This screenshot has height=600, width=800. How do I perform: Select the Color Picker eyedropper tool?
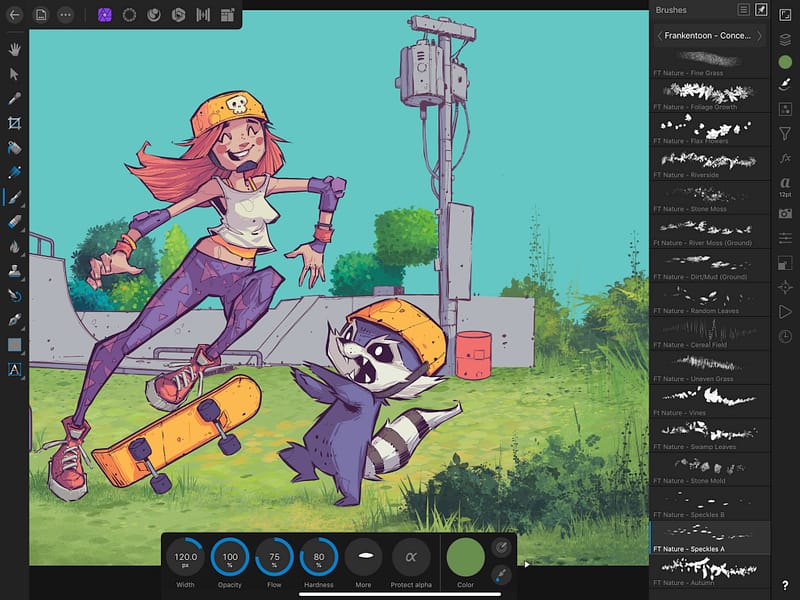[14, 98]
